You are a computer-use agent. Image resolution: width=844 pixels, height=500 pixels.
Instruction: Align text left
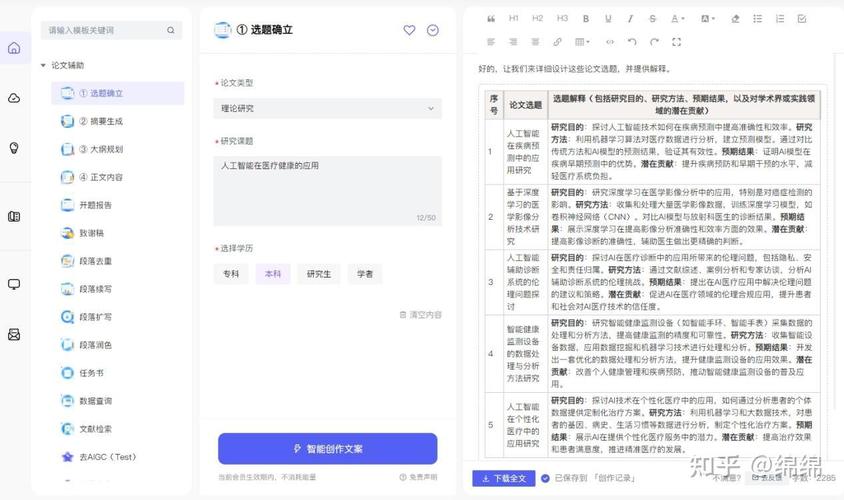point(491,41)
